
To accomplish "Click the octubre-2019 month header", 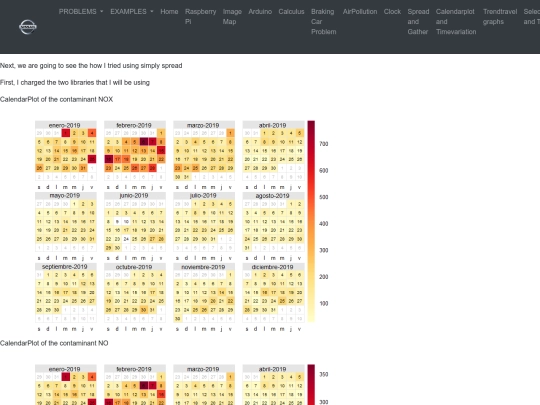I will click(x=135, y=267).
